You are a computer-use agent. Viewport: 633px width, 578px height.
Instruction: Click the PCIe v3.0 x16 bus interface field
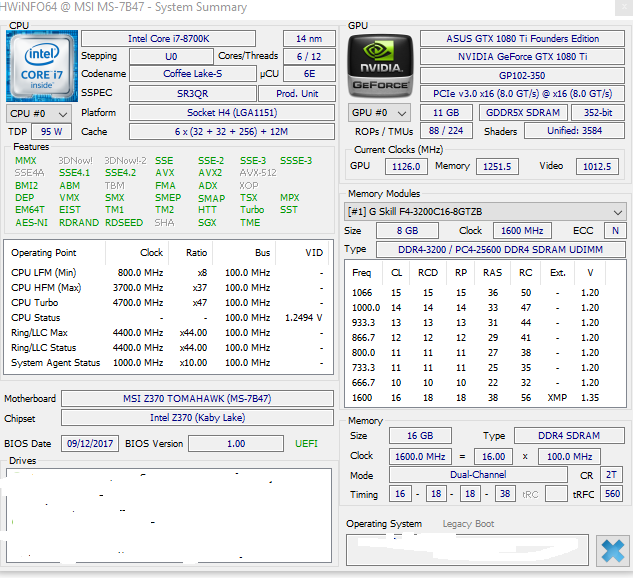(x=522, y=94)
